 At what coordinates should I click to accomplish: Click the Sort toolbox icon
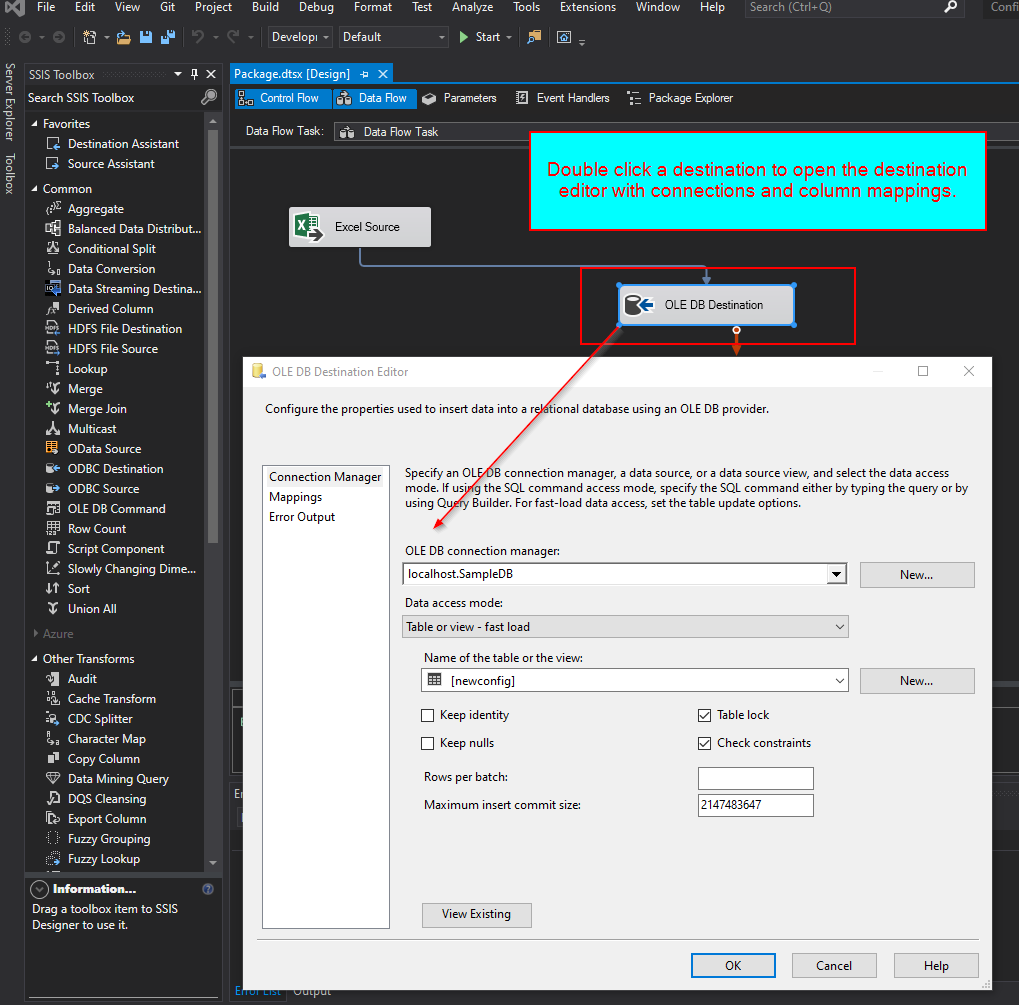point(53,588)
